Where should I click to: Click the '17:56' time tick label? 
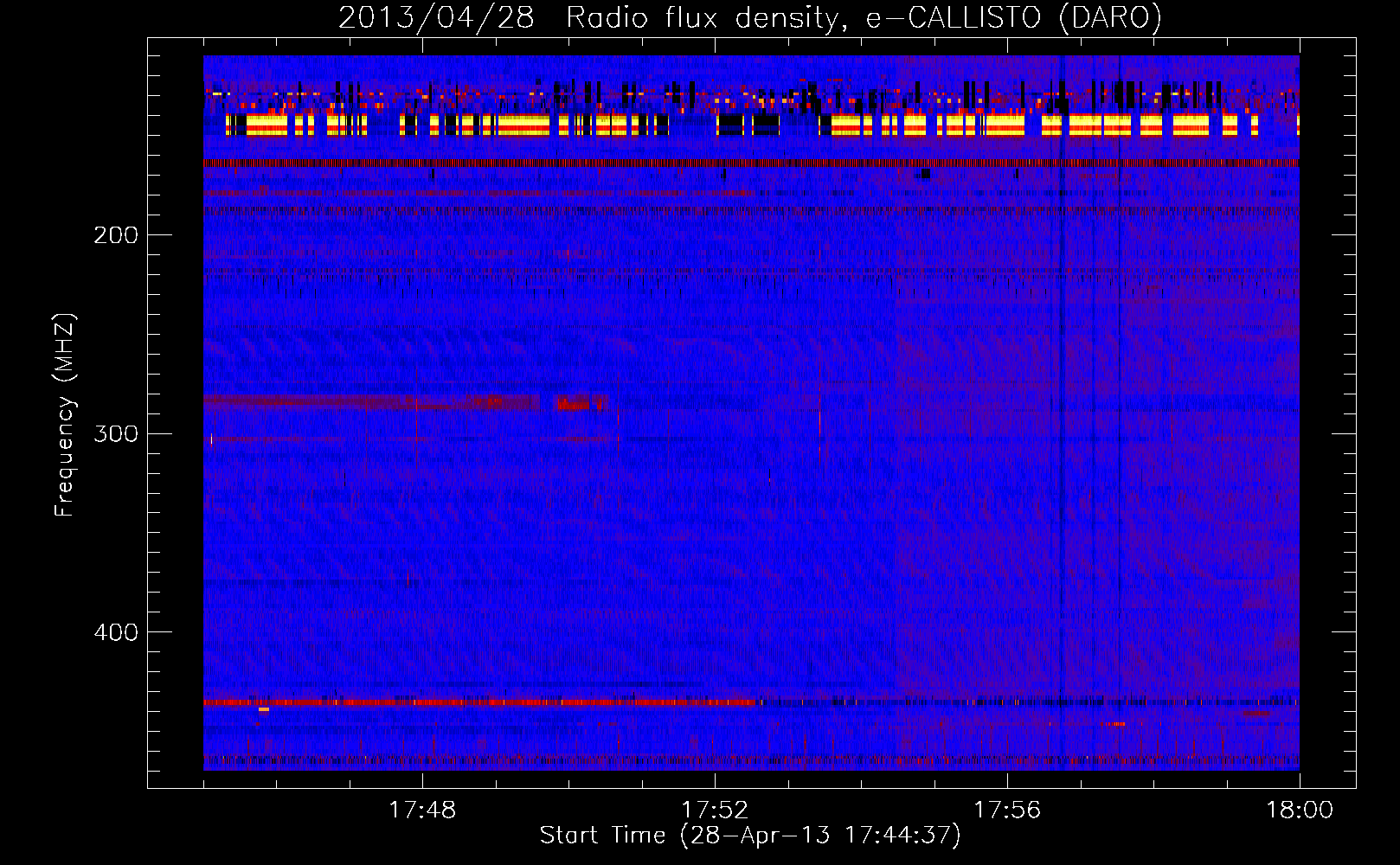[x=1007, y=811]
